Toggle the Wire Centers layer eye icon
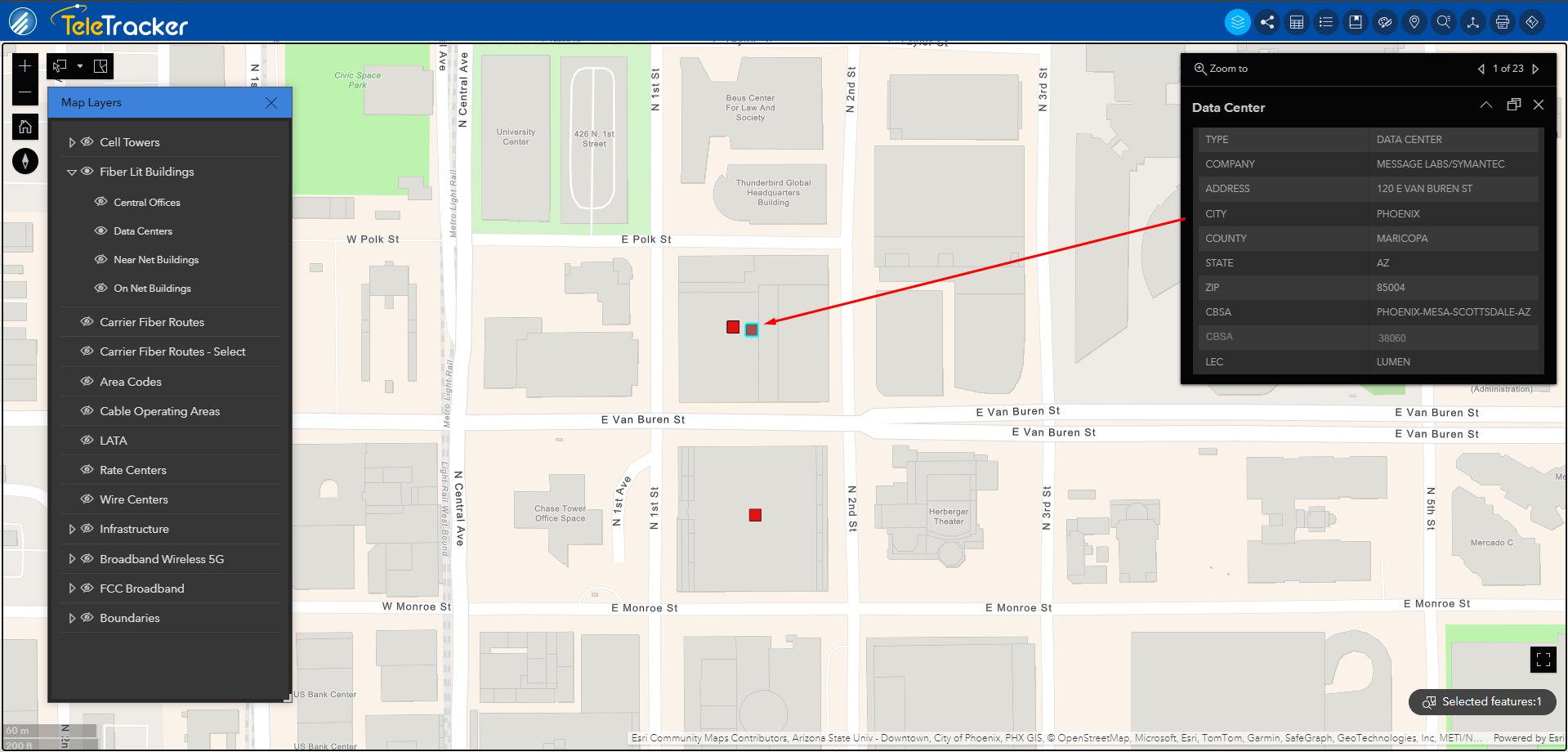The height and width of the screenshot is (752, 1568). point(87,499)
